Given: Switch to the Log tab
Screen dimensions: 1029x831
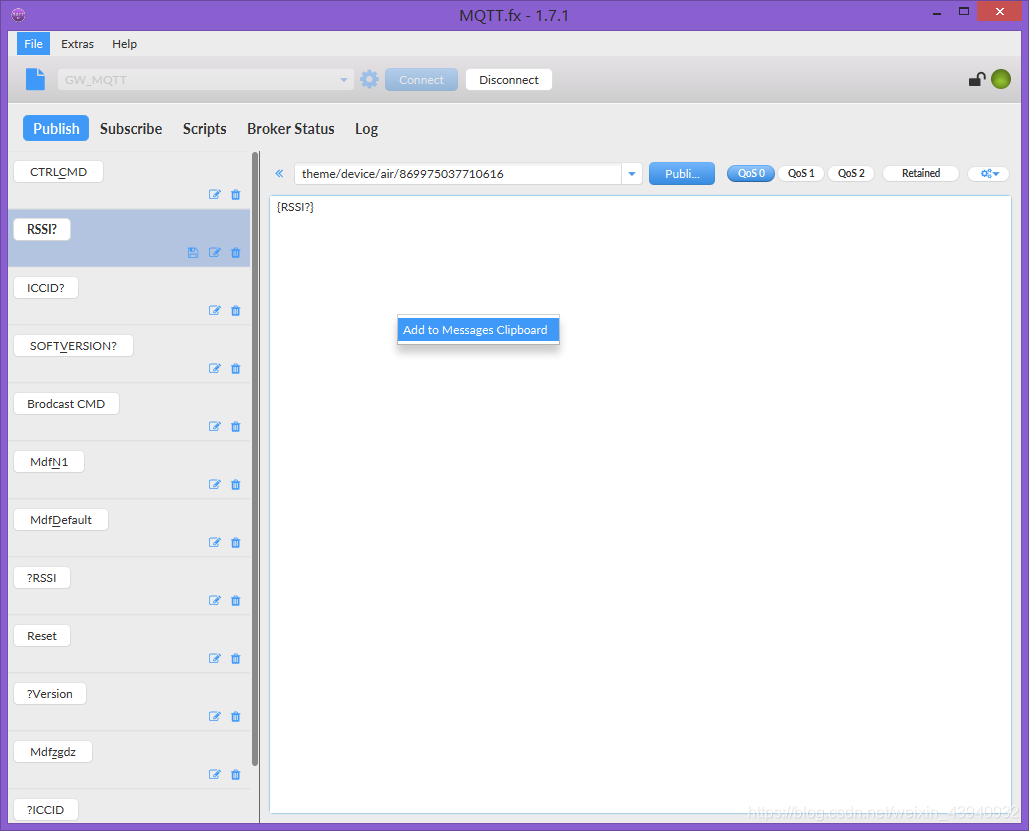Looking at the screenshot, I should pyautogui.click(x=366, y=129).
